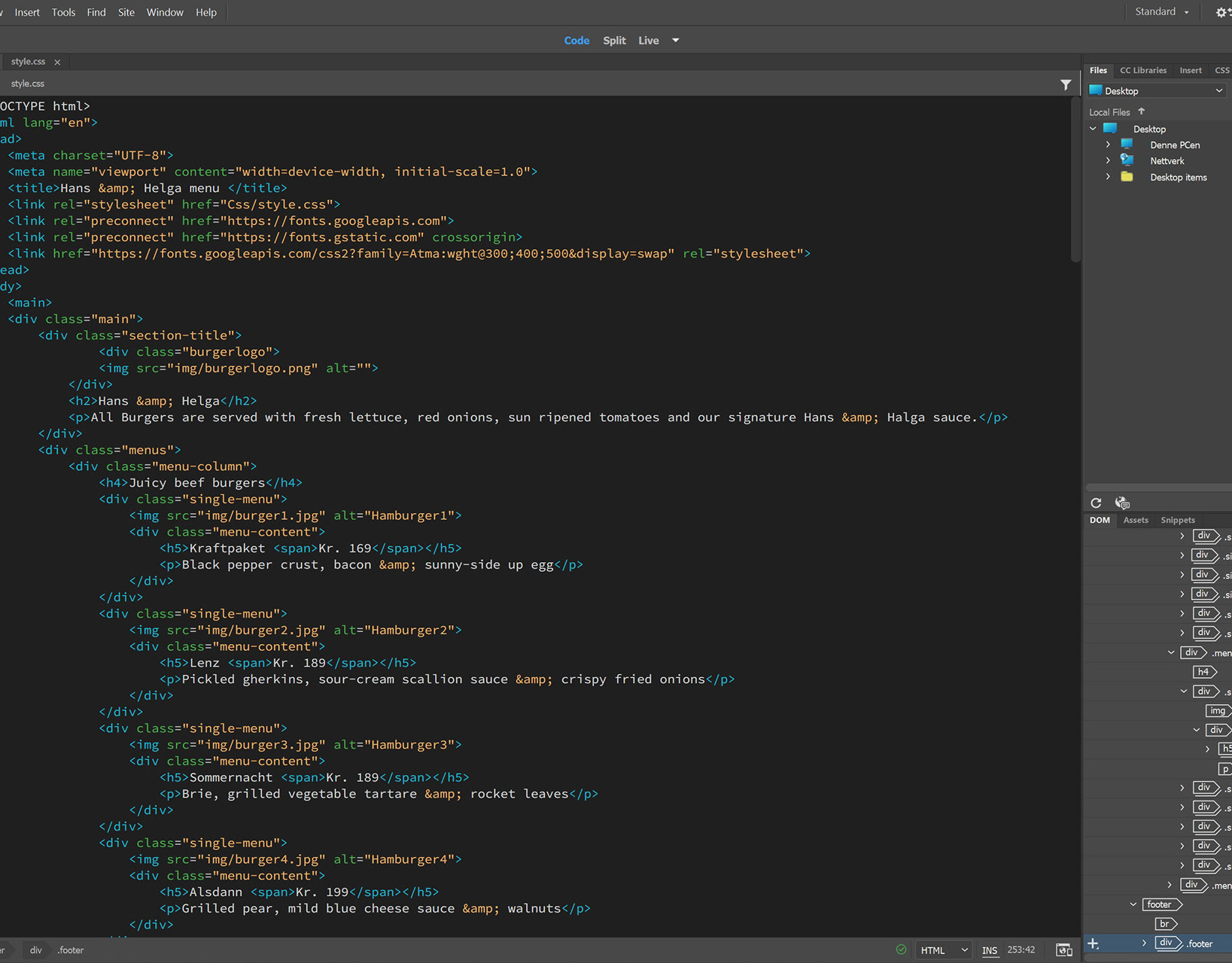The height and width of the screenshot is (963, 1232).
Task: Open the Window menu
Action: (x=165, y=12)
